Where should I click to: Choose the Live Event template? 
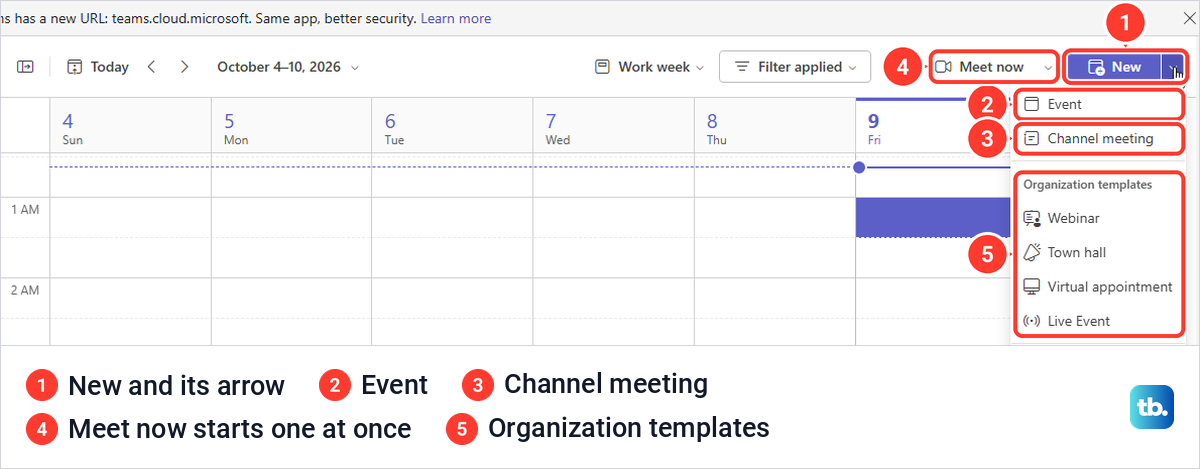[1098, 321]
